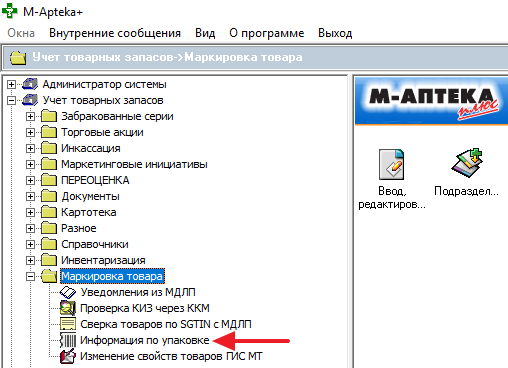Open Внутренние сообщения menu
This screenshot has height=368, width=508.
pos(115,33)
